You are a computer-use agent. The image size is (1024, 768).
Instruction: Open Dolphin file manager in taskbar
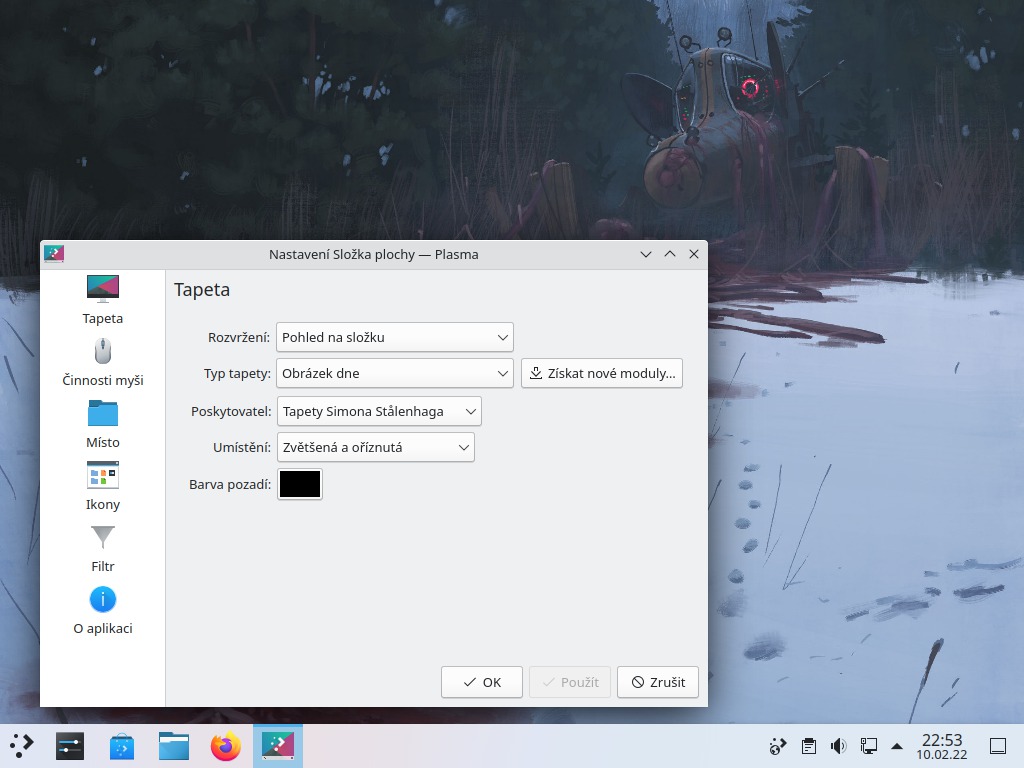pyautogui.click(x=174, y=746)
